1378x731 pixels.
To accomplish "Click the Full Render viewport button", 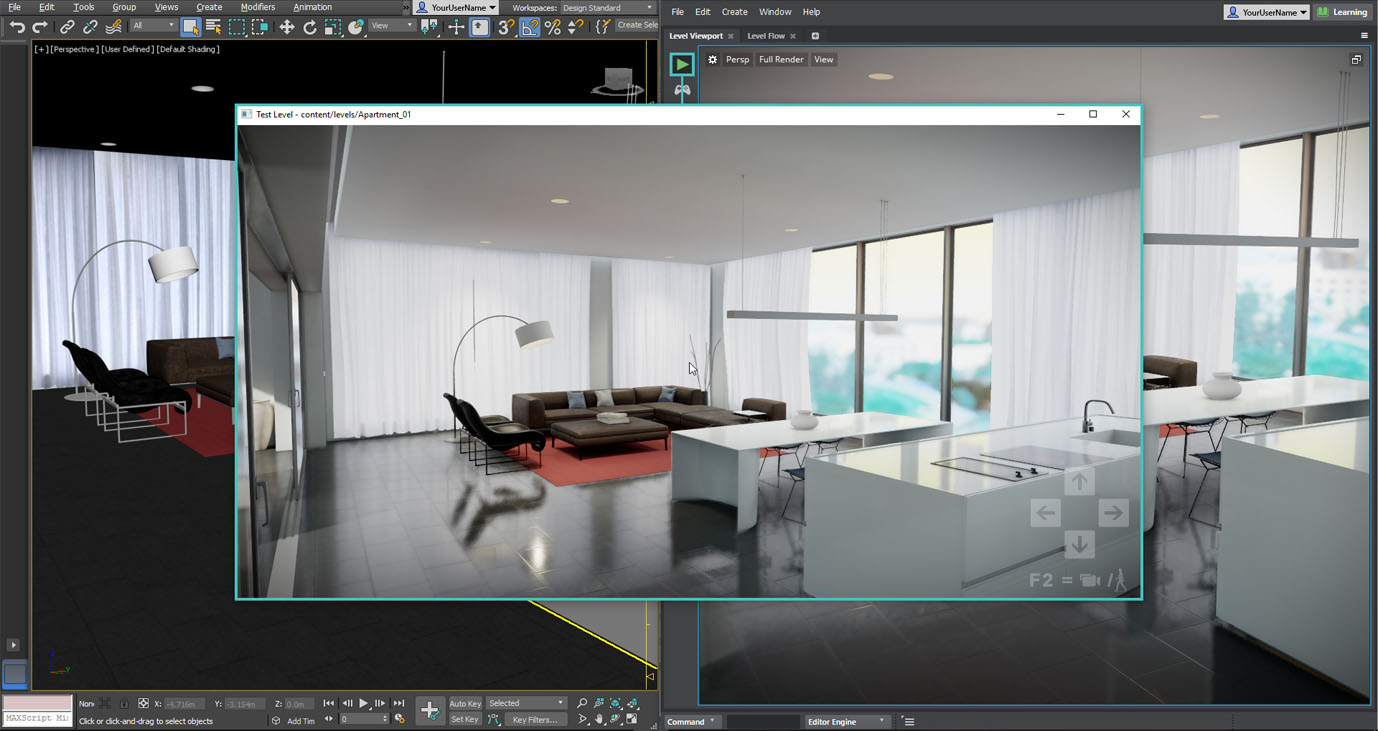I will (x=781, y=60).
